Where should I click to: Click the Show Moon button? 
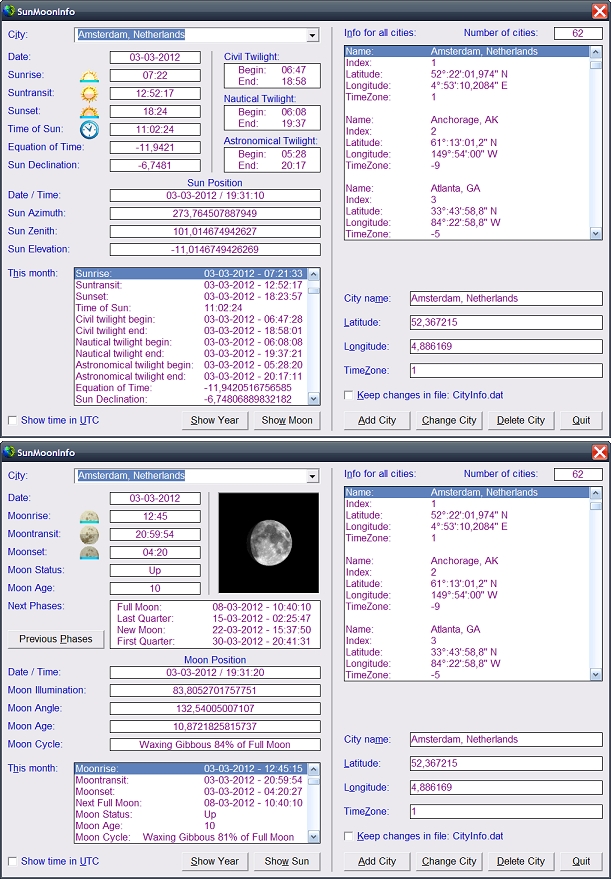pos(286,420)
